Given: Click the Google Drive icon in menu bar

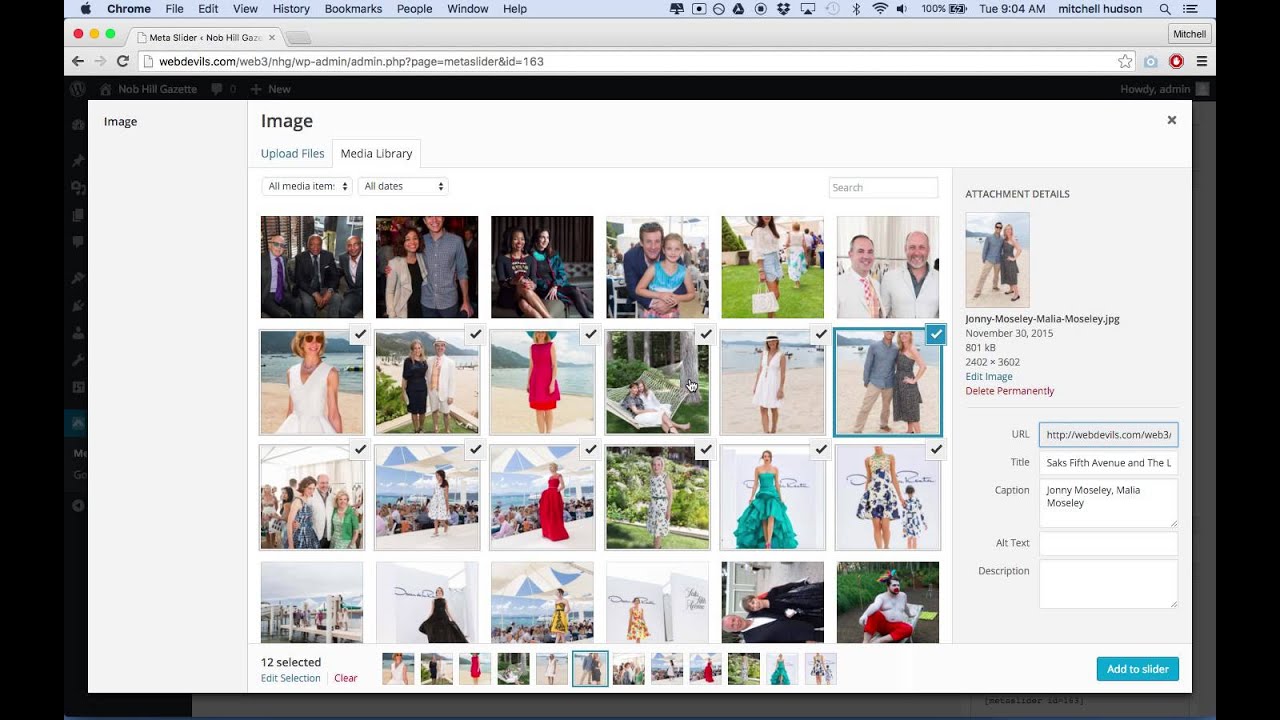Looking at the screenshot, I should tap(739, 9).
